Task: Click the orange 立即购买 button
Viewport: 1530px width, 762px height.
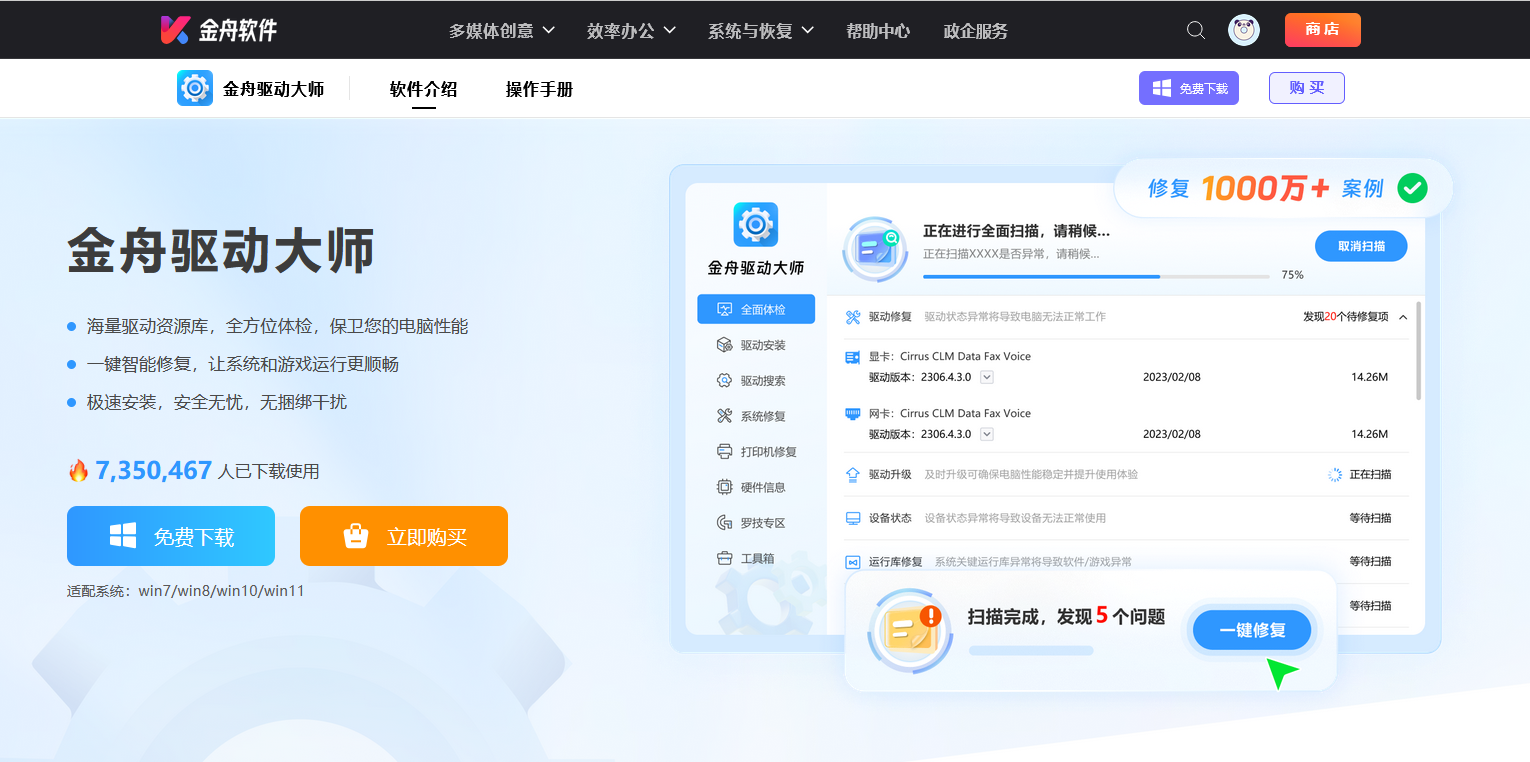Action: [404, 536]
